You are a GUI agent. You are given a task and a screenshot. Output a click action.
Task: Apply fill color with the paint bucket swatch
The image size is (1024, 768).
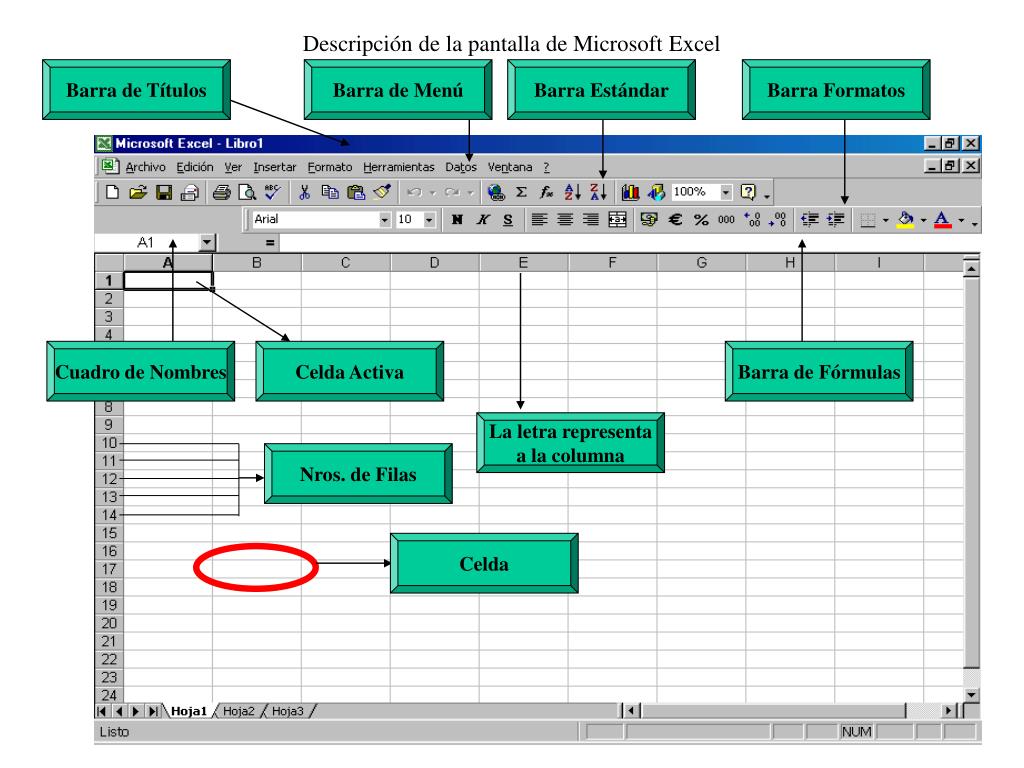pos(906,219)
